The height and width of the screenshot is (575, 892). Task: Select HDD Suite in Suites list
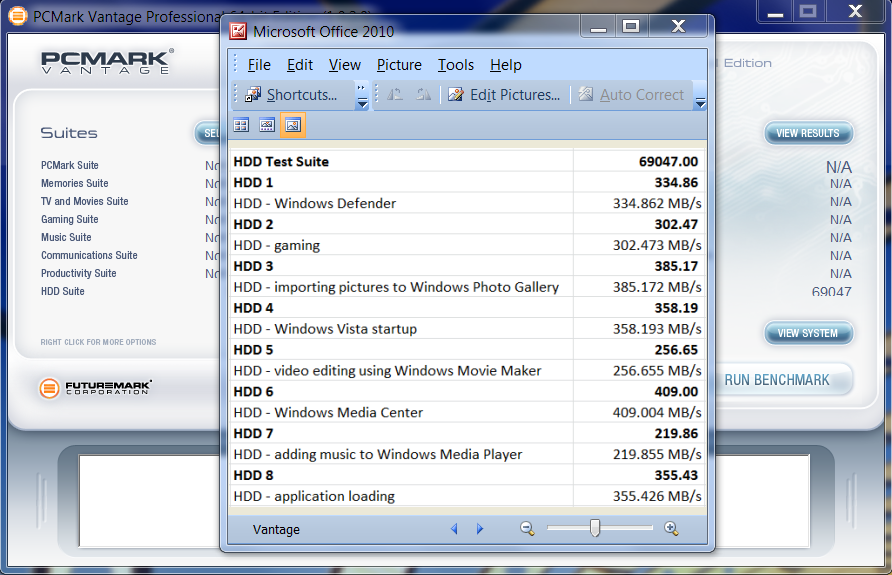click(x=63, y=291)
